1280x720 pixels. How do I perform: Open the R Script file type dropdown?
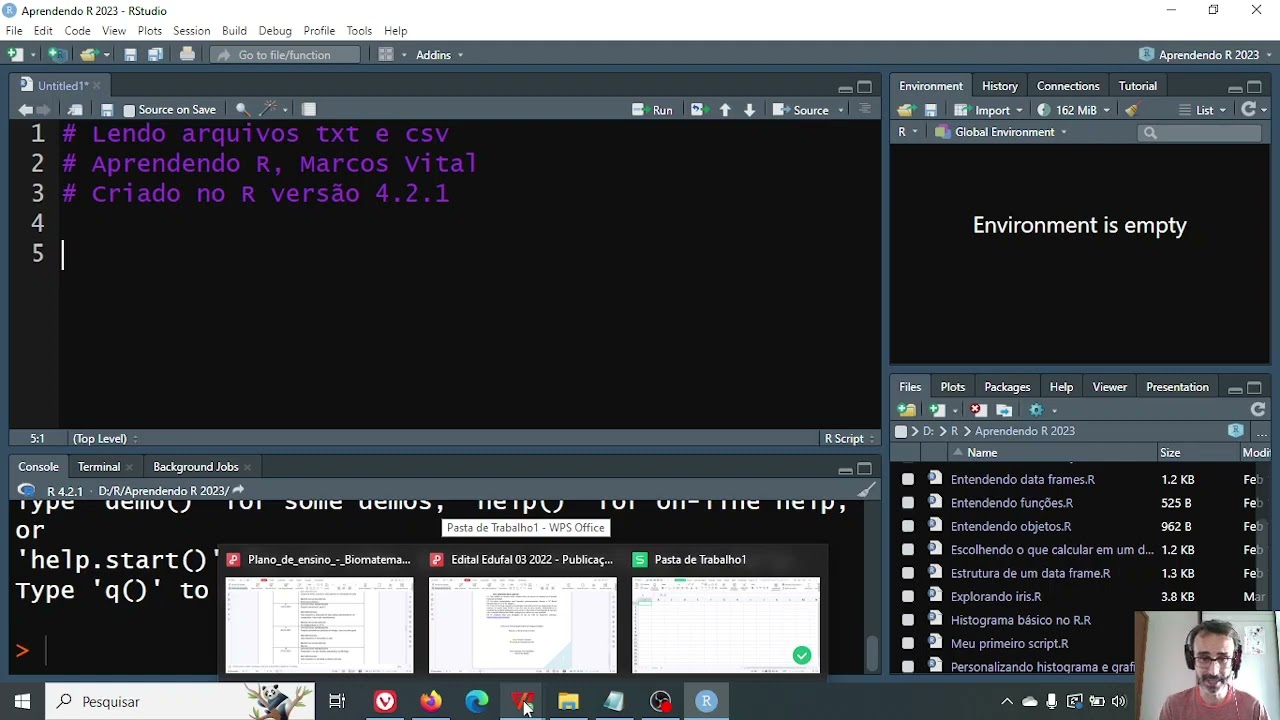tap(849, 438)
